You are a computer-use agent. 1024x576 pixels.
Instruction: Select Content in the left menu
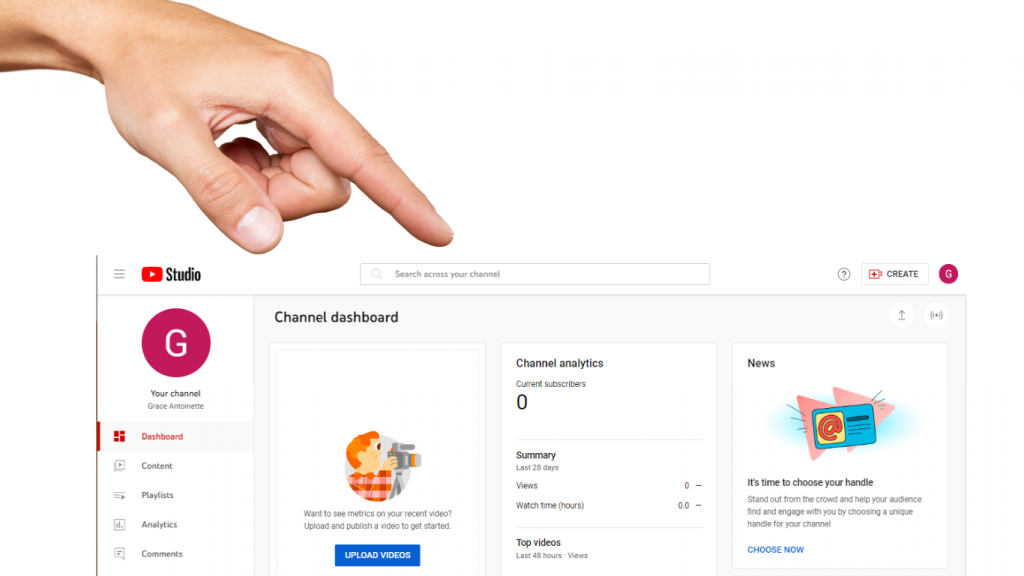[157, 466]
